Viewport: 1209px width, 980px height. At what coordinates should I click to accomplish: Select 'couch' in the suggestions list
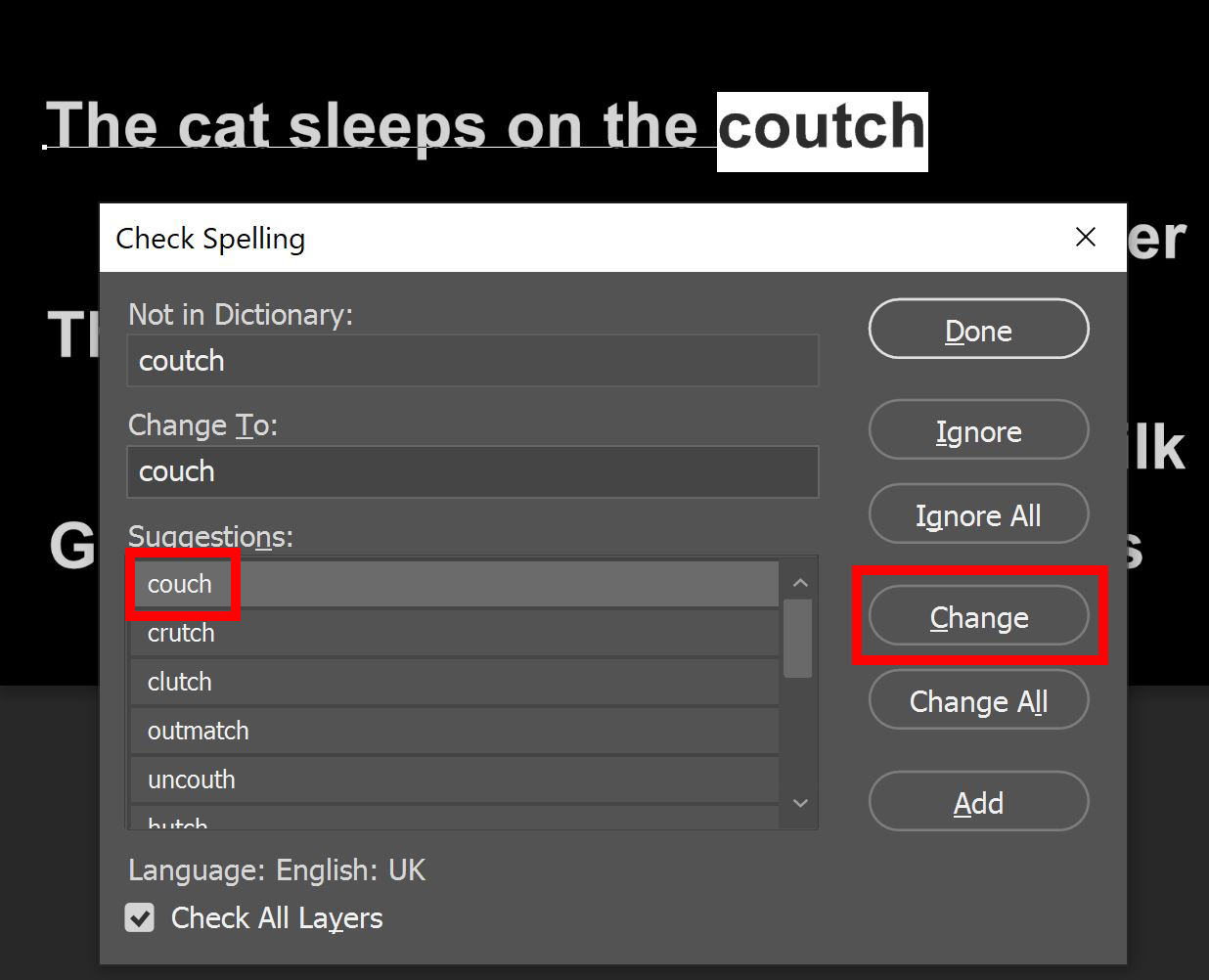coord(180,584)
